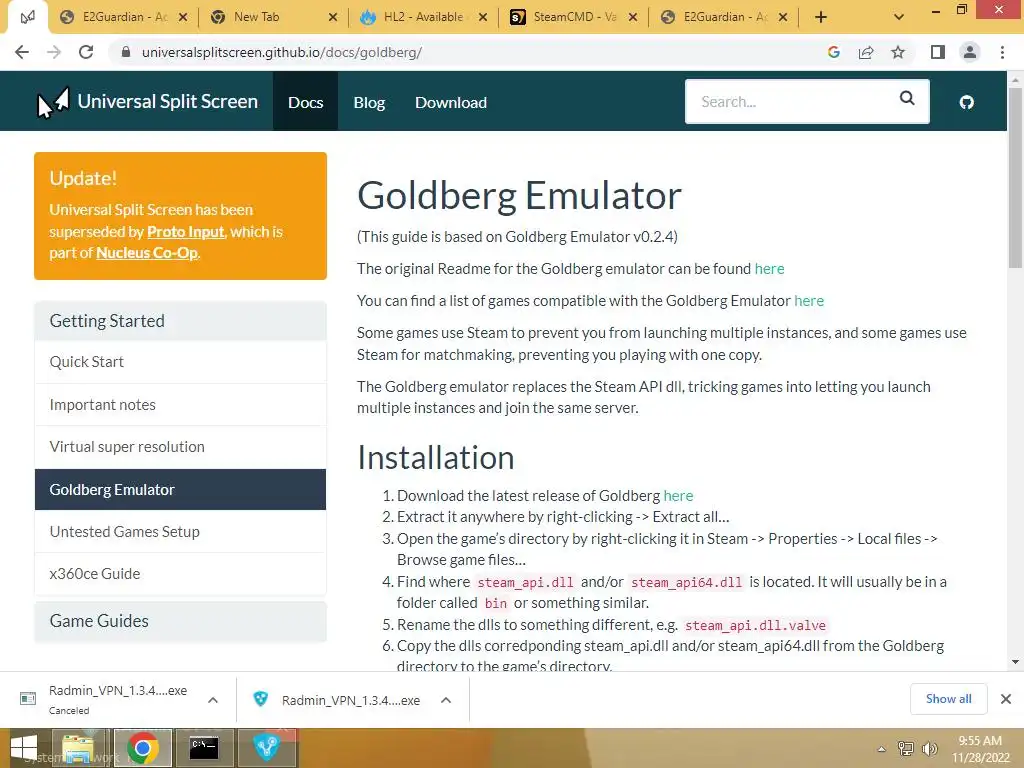Screen dimensions: 1024x768
Task: Click the volume speaker tray icon
Action: coord(929,749)
